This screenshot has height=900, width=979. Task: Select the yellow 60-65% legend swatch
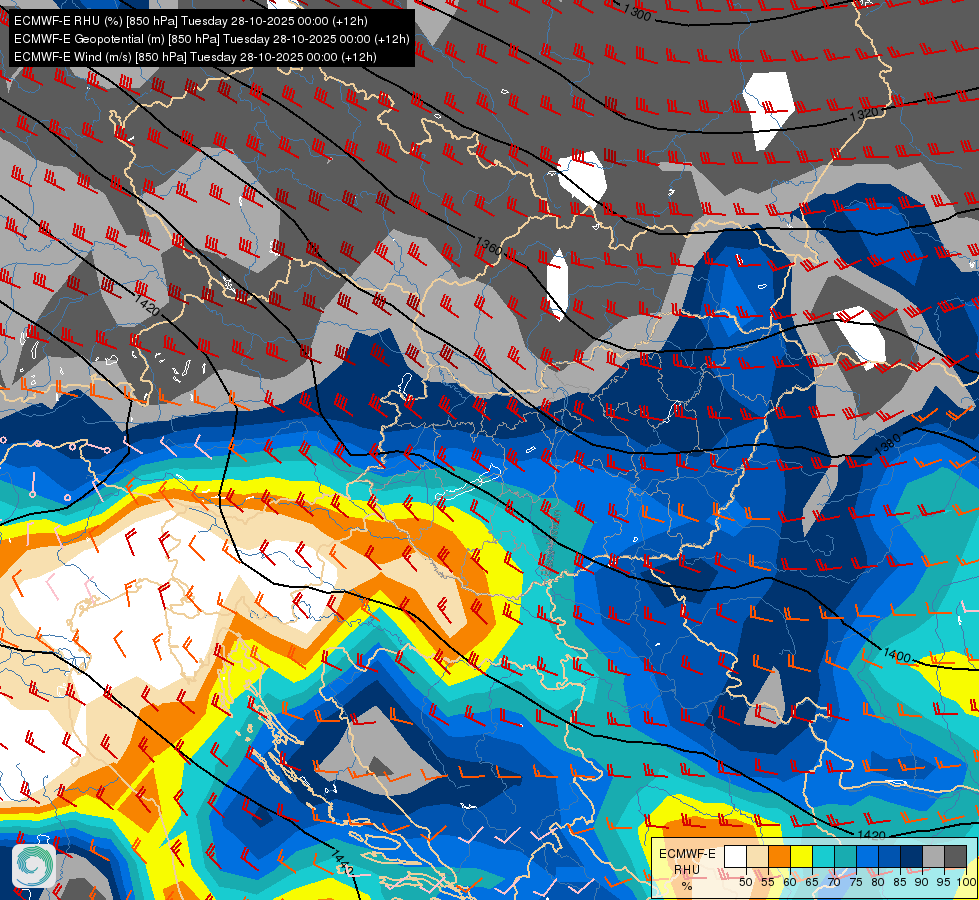[802, 856]
